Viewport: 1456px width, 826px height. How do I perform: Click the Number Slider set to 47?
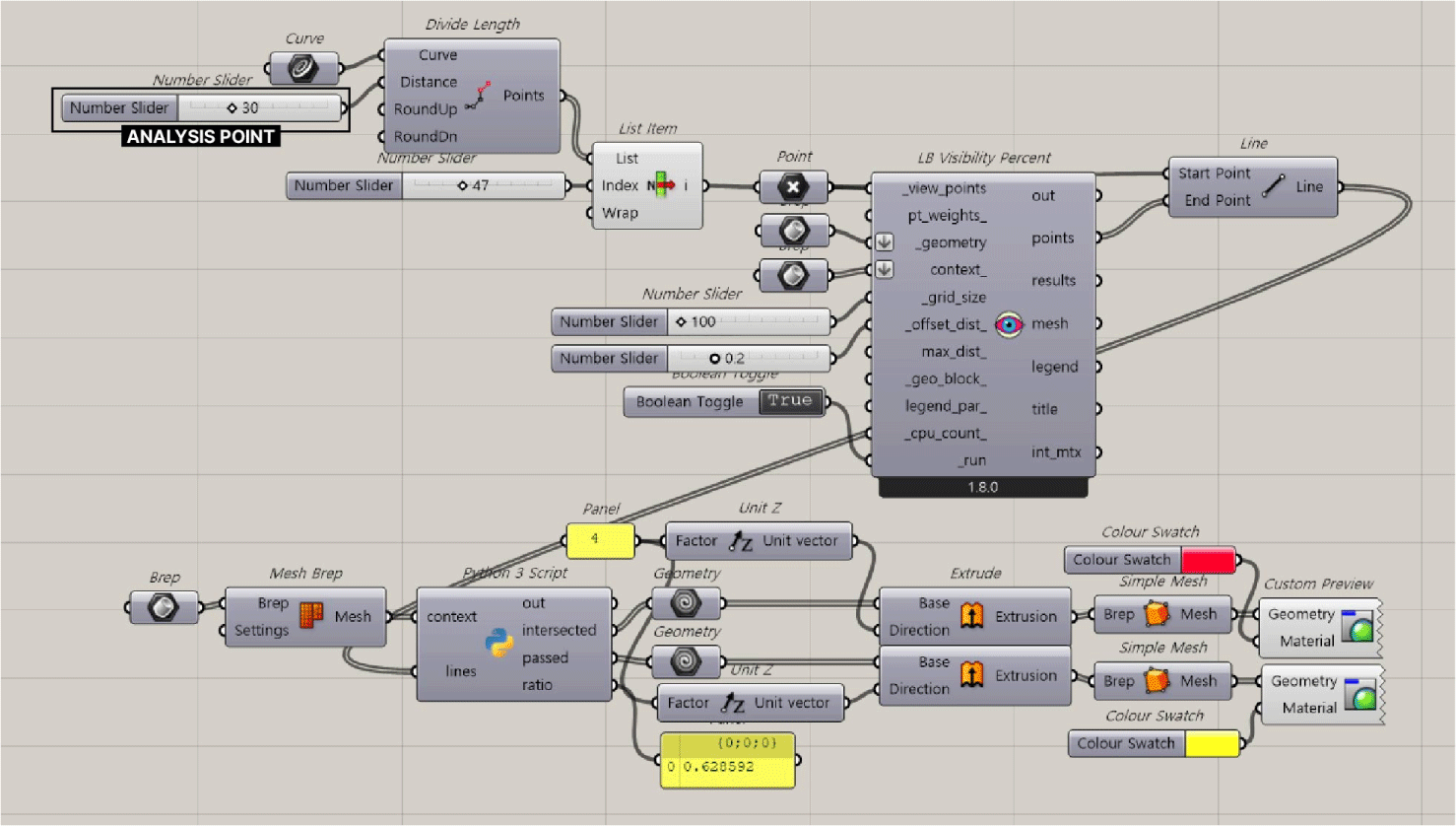point(427,185)
